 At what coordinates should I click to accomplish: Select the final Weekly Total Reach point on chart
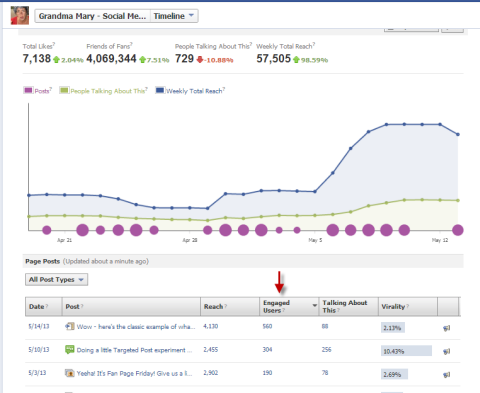point(458,134)
